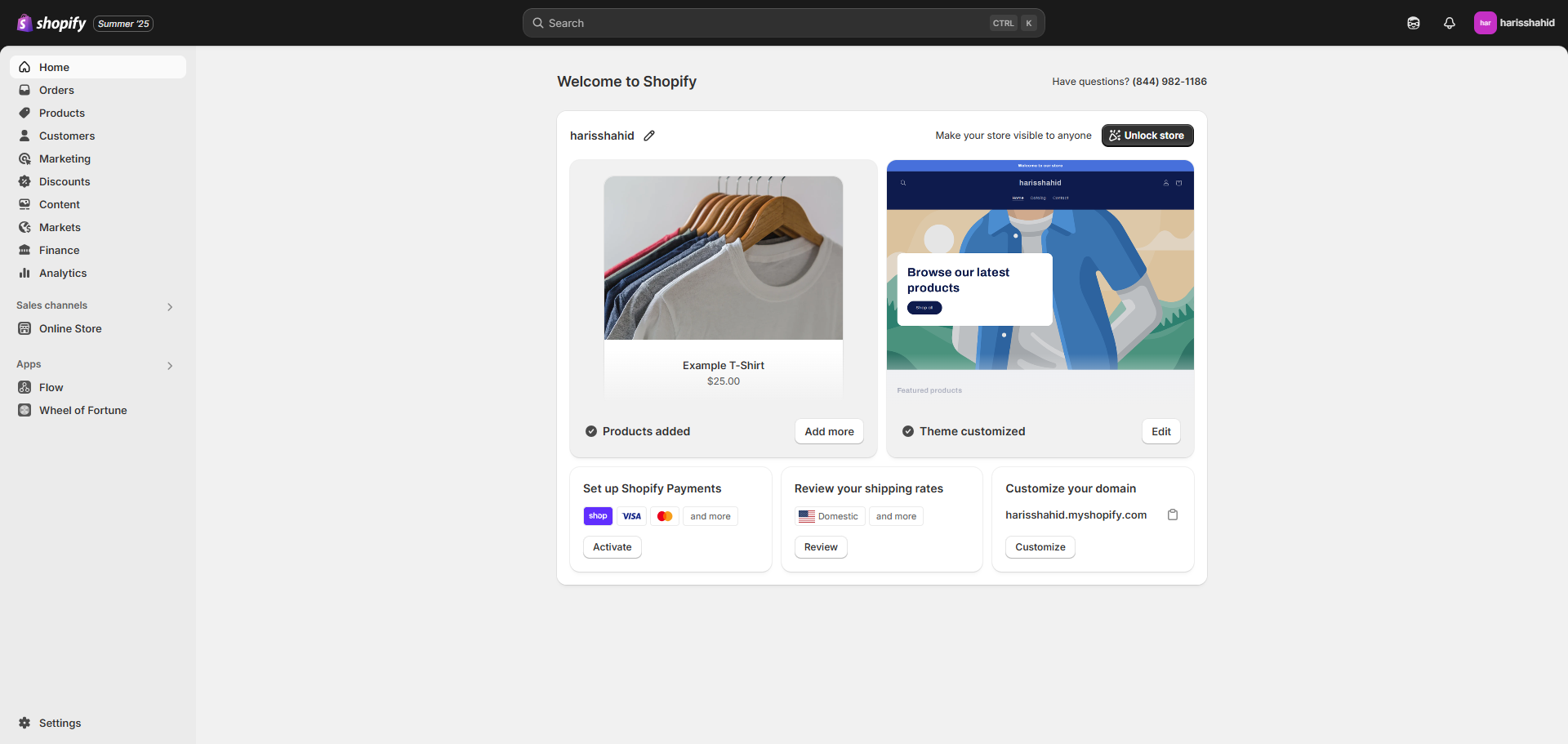
Task: Click the Wheel of Fortune app icon
Action: [x=24, y=410]
